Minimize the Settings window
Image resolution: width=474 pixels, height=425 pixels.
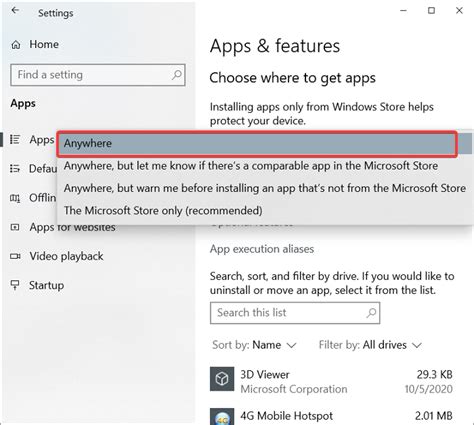403,11
